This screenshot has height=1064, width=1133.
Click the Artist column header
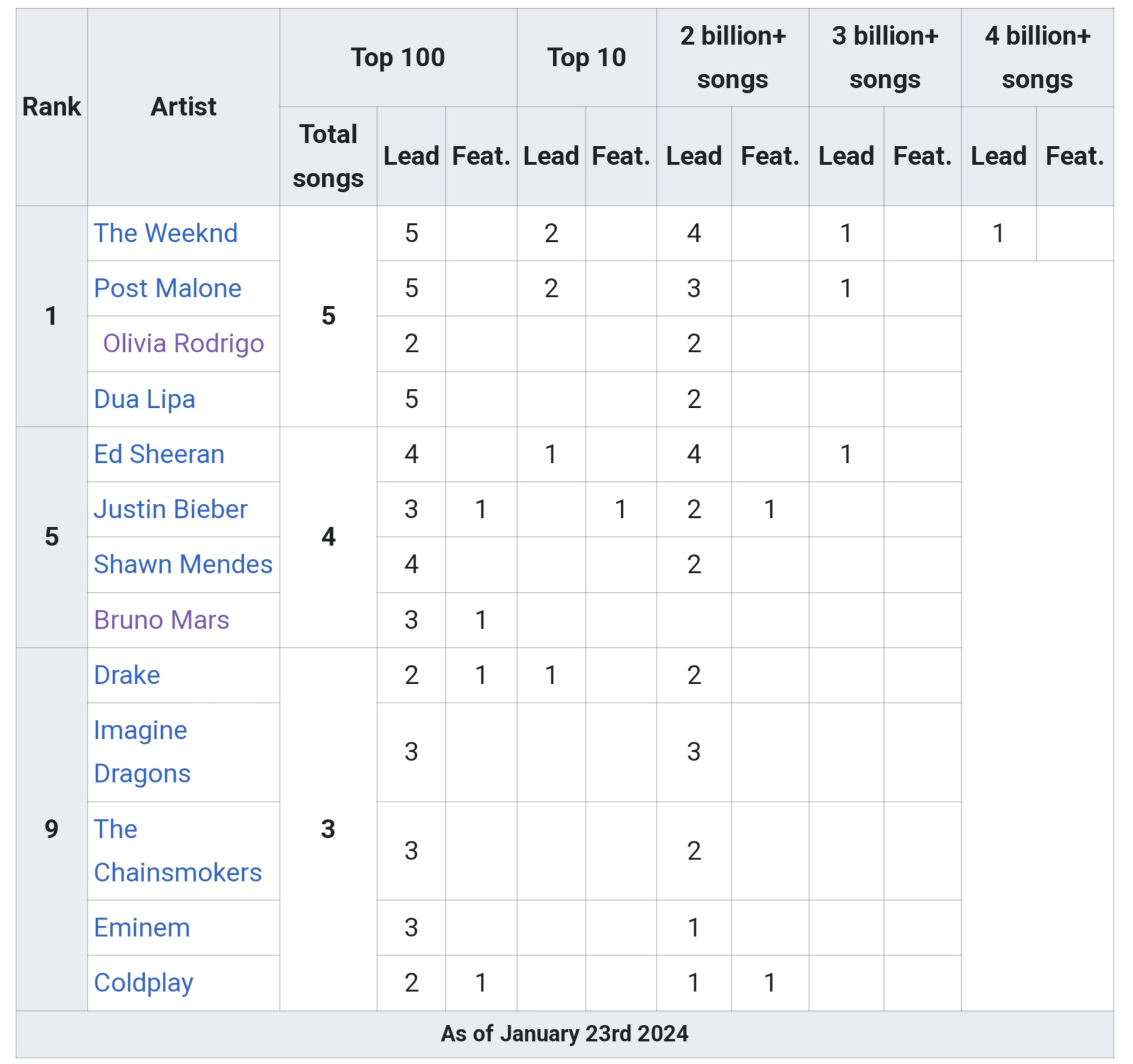coord(183,107)
